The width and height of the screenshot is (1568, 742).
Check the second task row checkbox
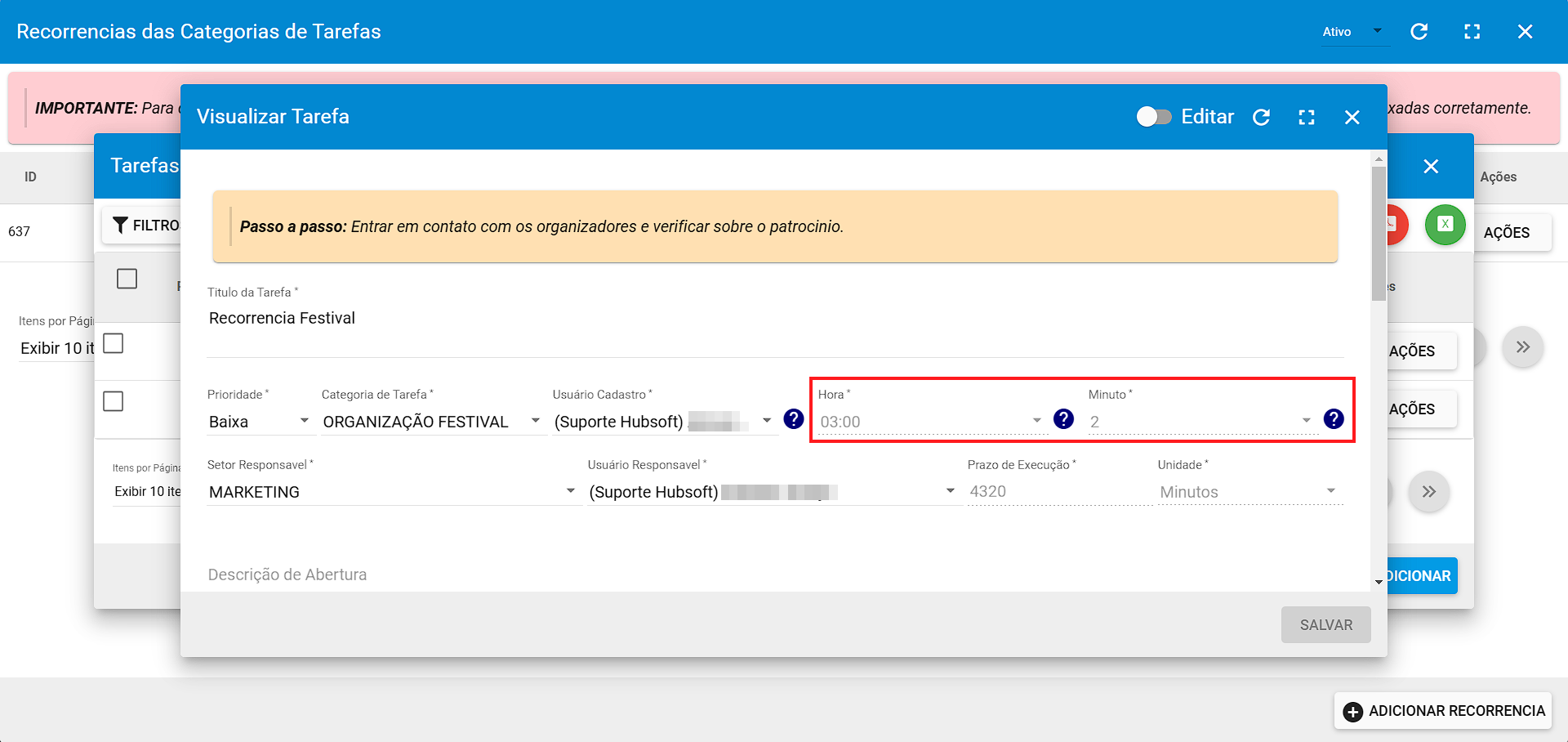pyautogui.click(x=114, y=401)
